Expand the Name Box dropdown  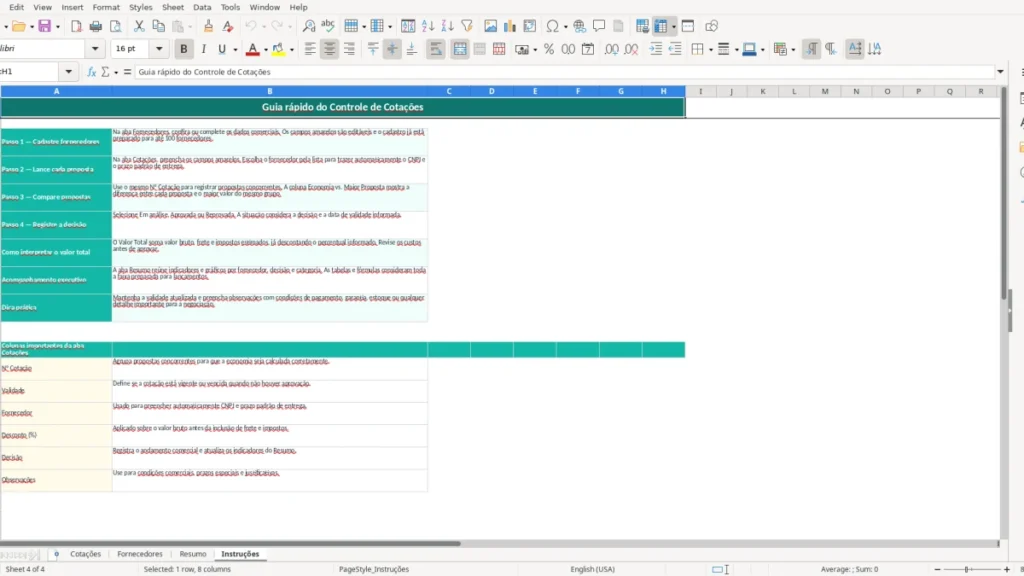coord(69,72)
